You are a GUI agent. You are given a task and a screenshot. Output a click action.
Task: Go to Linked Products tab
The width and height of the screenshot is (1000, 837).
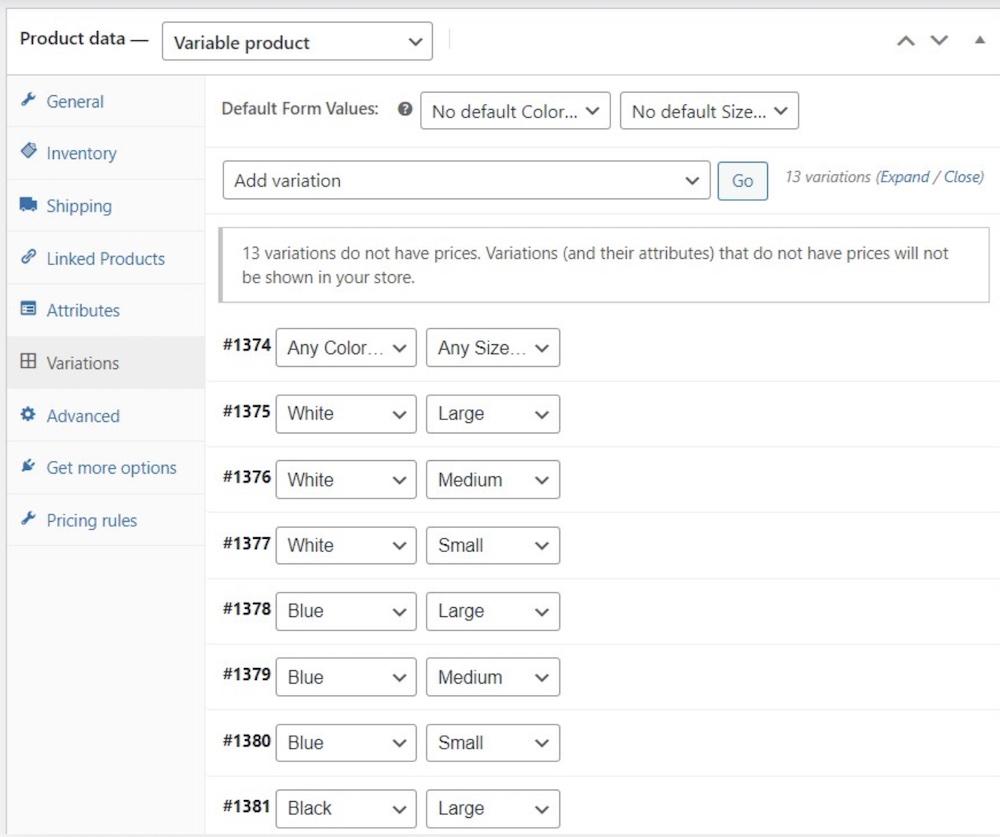[106, 258]
